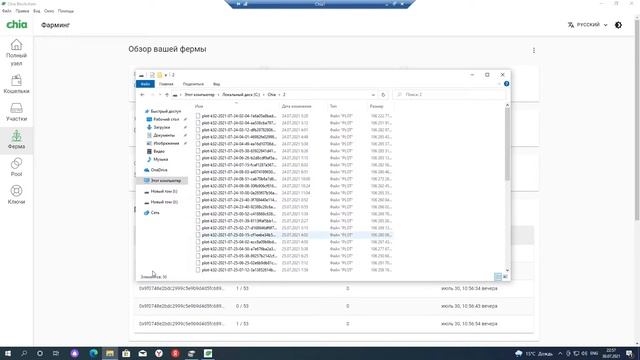The height and width of the screenshot is (360, 640).
Task: Sort by Имя column header
Action: click(199, 106)
